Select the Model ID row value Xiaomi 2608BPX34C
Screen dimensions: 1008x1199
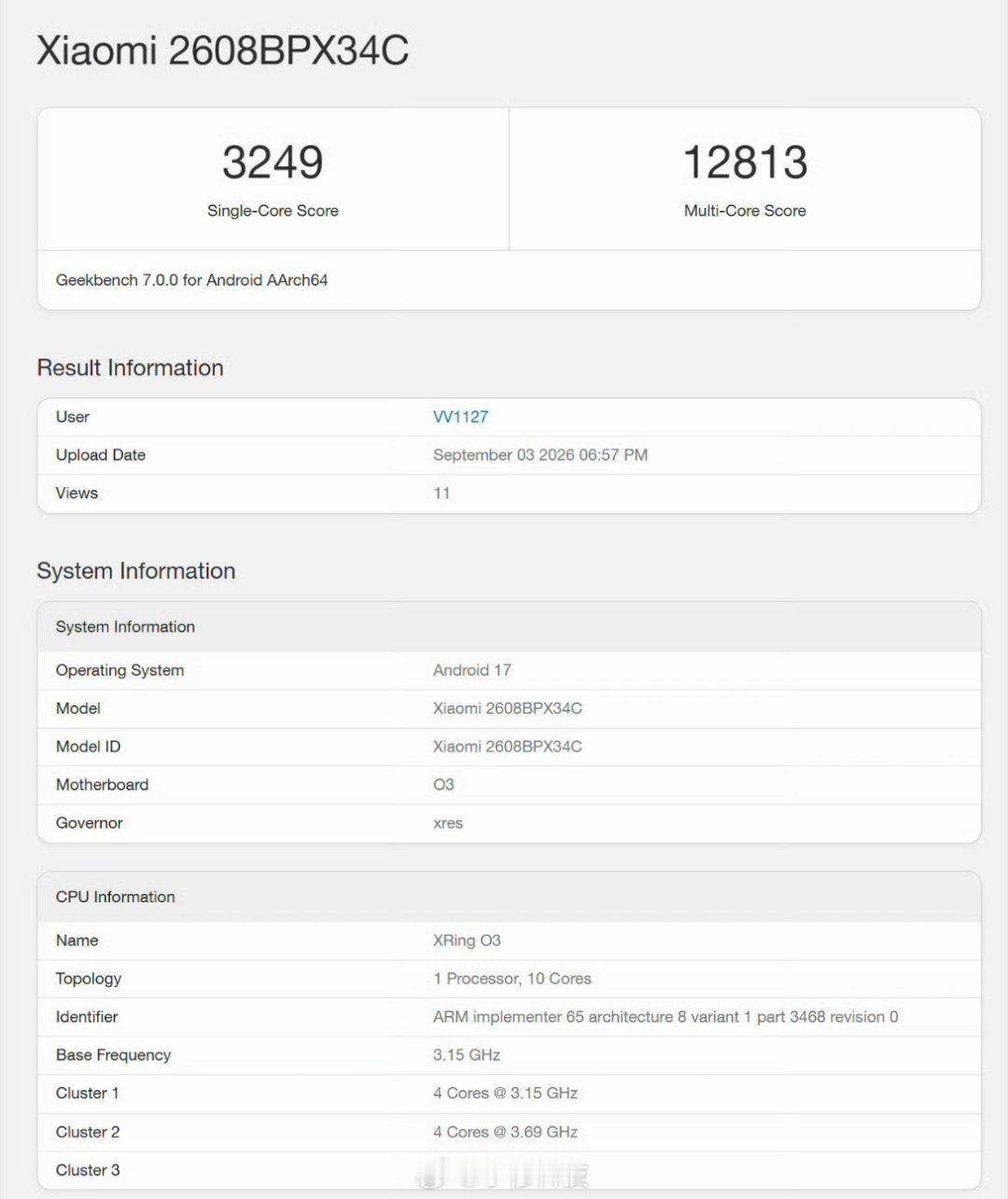tap(508, 746)
